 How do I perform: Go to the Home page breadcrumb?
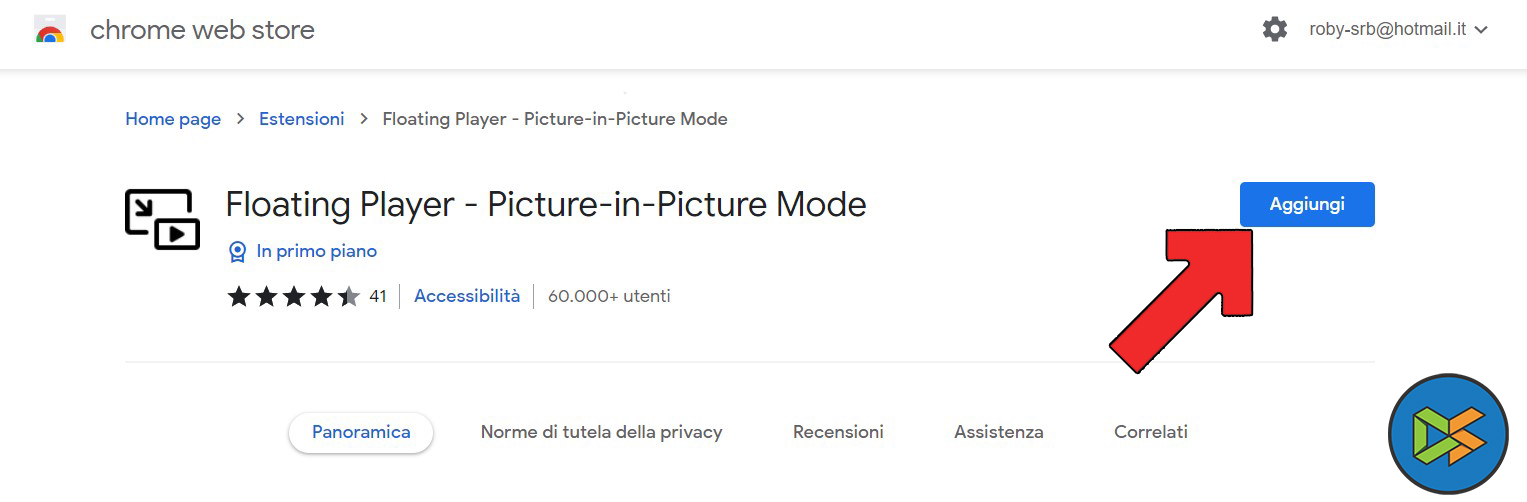[x=173, y=119]
